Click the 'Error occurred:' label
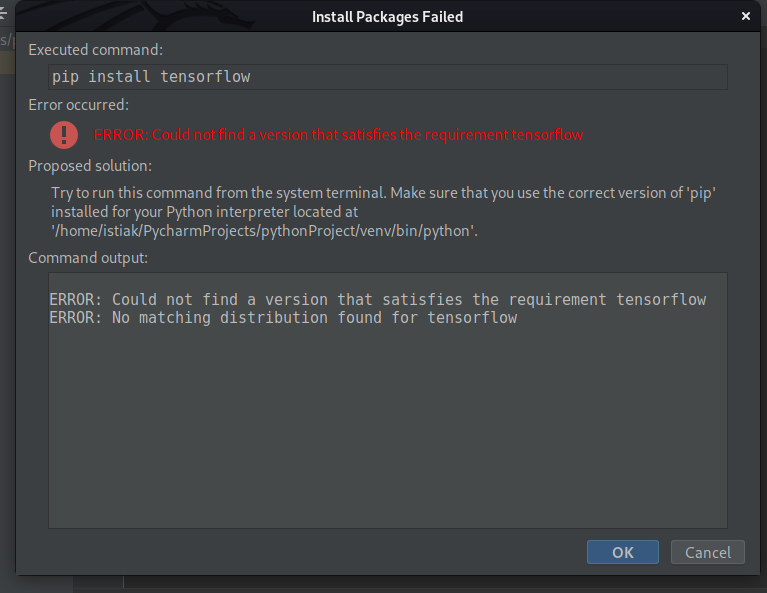Screen dimensions: 767x593 (x=79, y=105)
